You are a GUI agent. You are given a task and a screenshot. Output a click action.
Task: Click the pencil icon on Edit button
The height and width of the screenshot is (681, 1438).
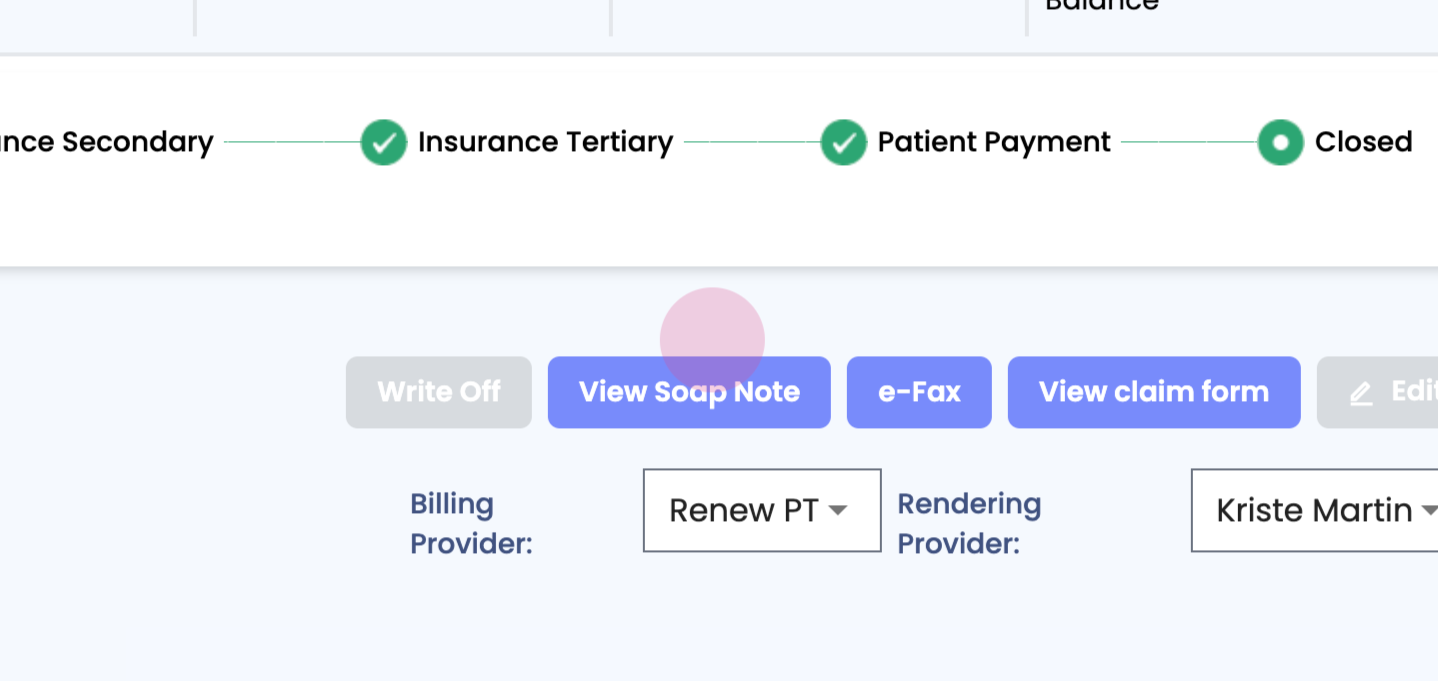click(1360, 393)
